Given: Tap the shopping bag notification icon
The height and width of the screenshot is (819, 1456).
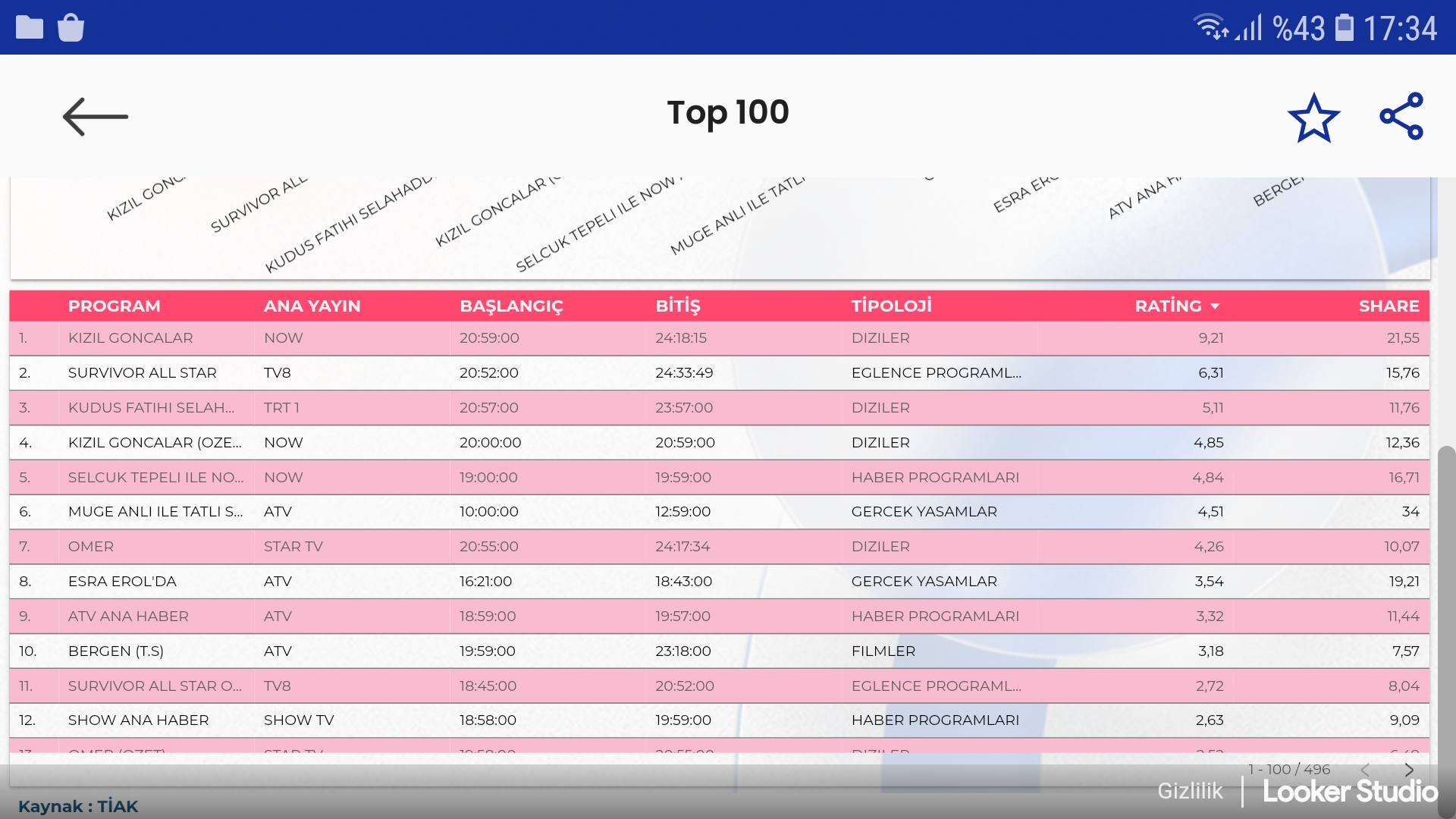Looking at the screenshot, I should coord(71,27).
